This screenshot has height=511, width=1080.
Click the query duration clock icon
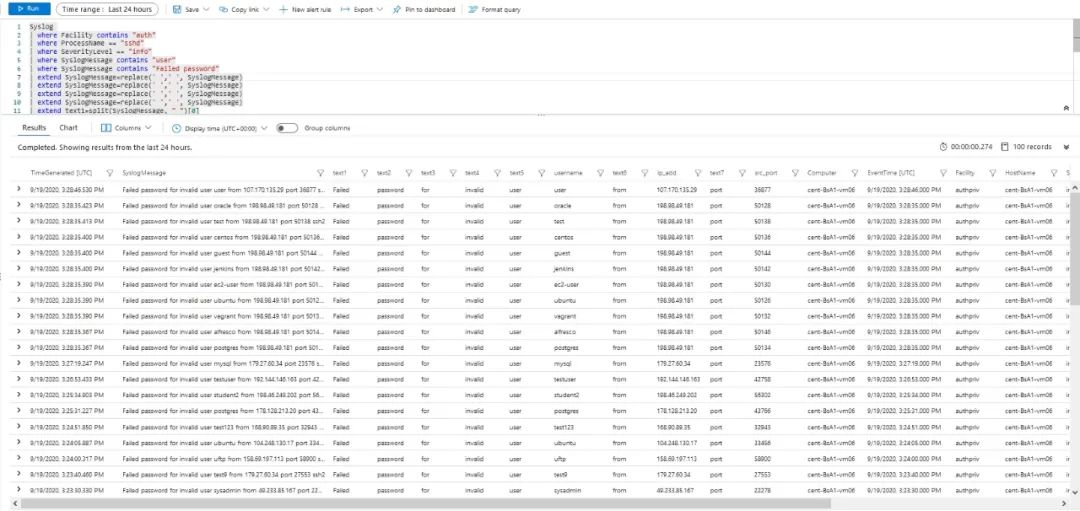point(944,147)
